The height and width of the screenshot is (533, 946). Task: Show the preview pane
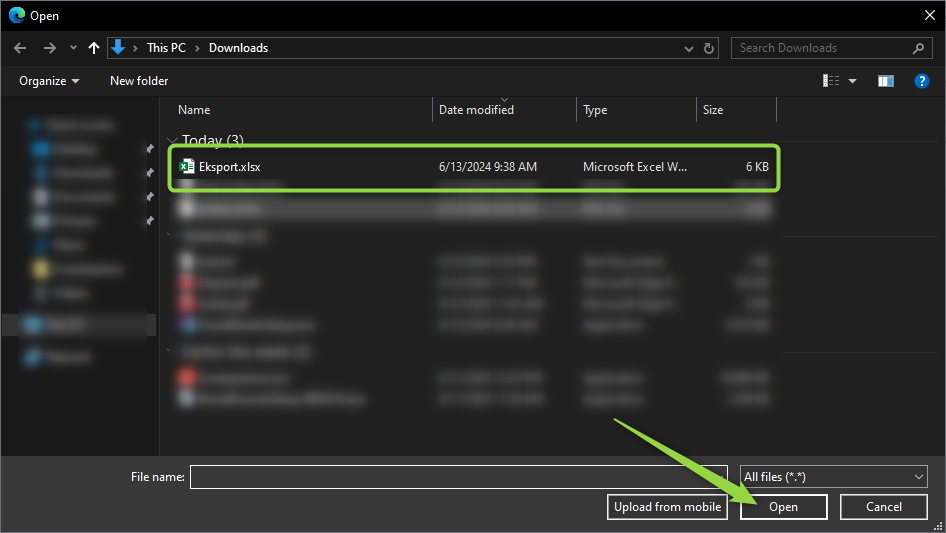point(885,81)
